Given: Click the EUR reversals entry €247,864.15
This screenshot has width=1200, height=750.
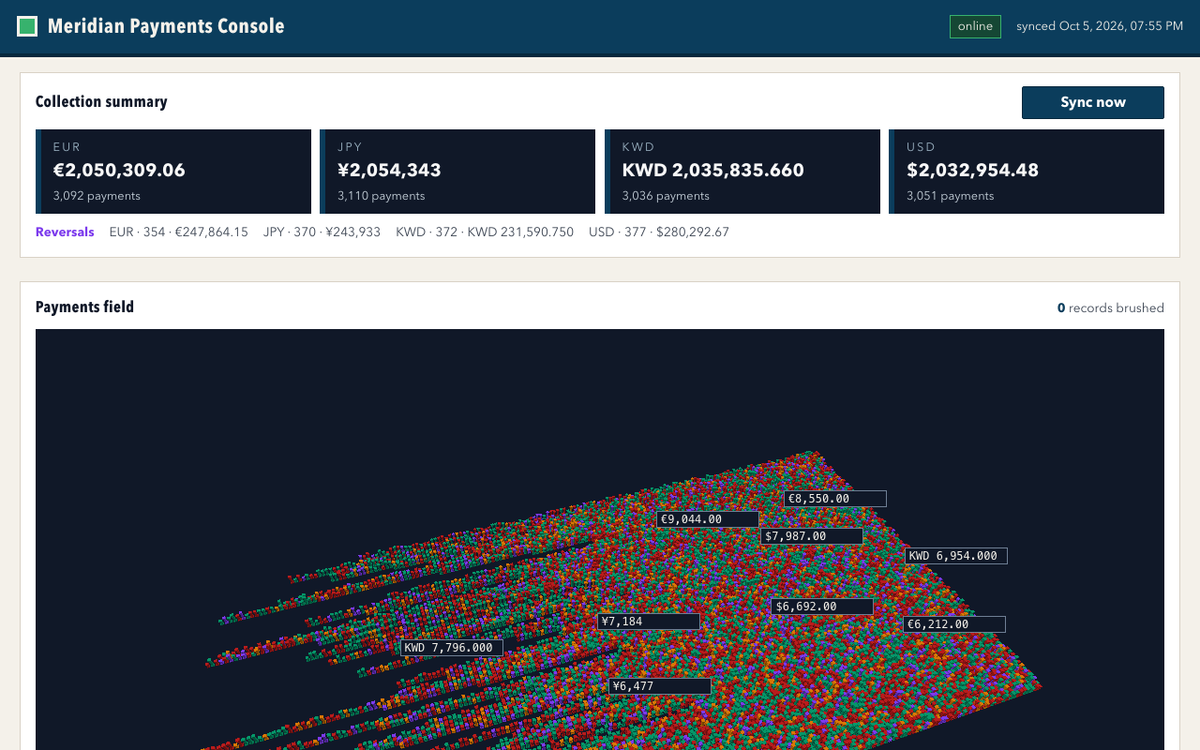Looking at the screenshot, I should pyautogui.click(x=179, y=232).
